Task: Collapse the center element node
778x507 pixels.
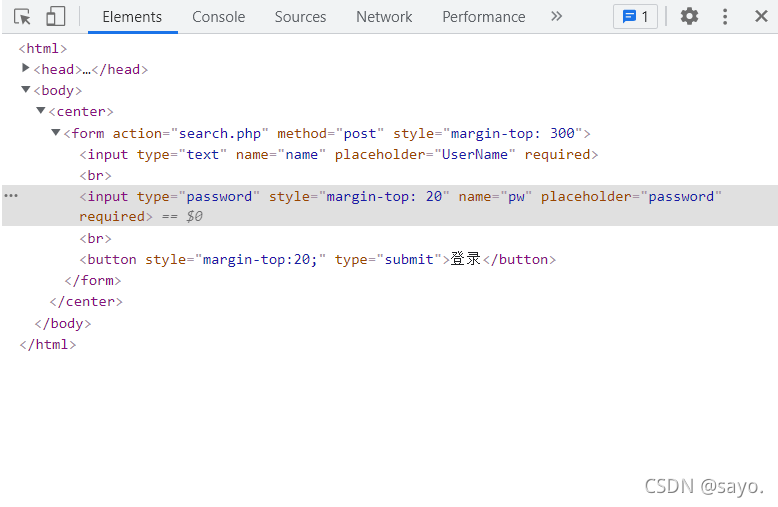Action: click(x=41, y=110)
